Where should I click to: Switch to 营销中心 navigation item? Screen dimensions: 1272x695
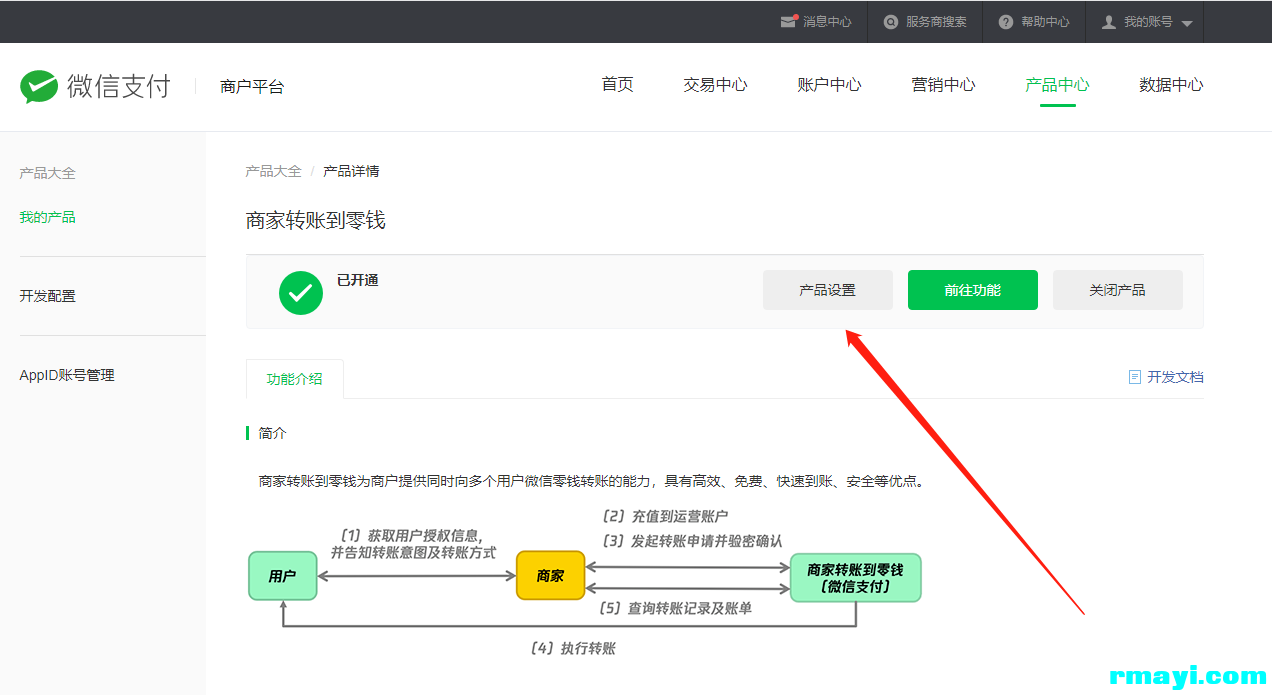(x=943, y=85)
